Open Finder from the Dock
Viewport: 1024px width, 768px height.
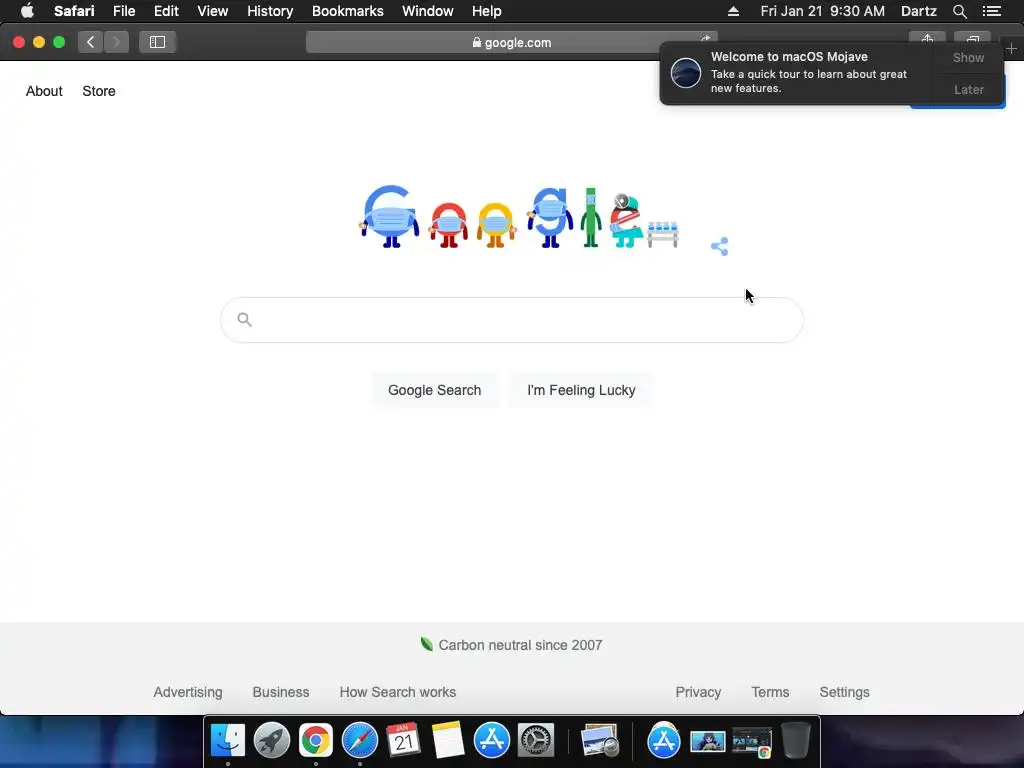pyautogui.click(x=228, y=740)
